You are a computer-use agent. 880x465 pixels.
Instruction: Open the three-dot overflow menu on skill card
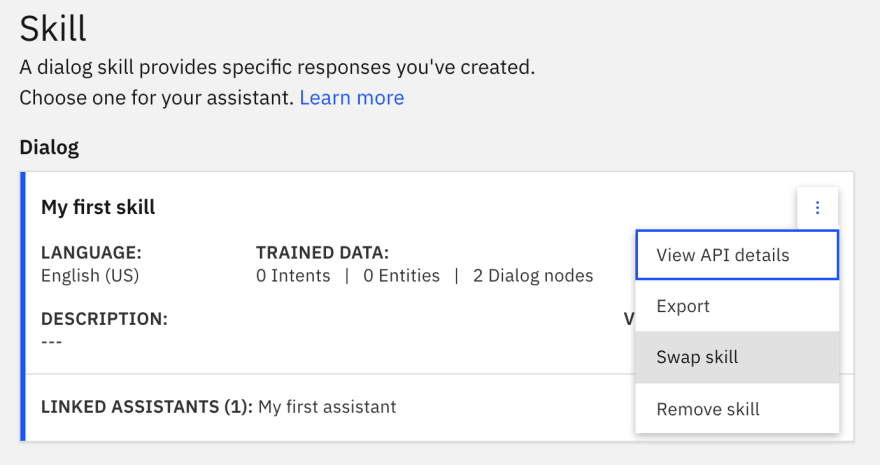click(x=817, y=208)
